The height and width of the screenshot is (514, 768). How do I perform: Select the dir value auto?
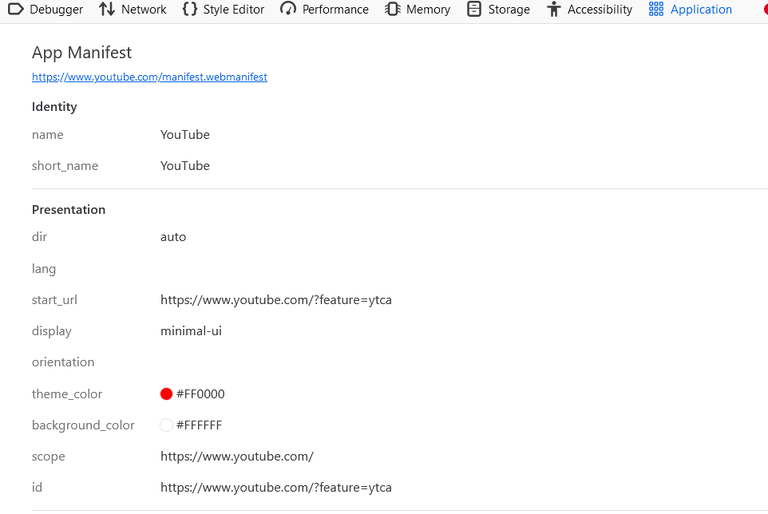pos(173,237)
